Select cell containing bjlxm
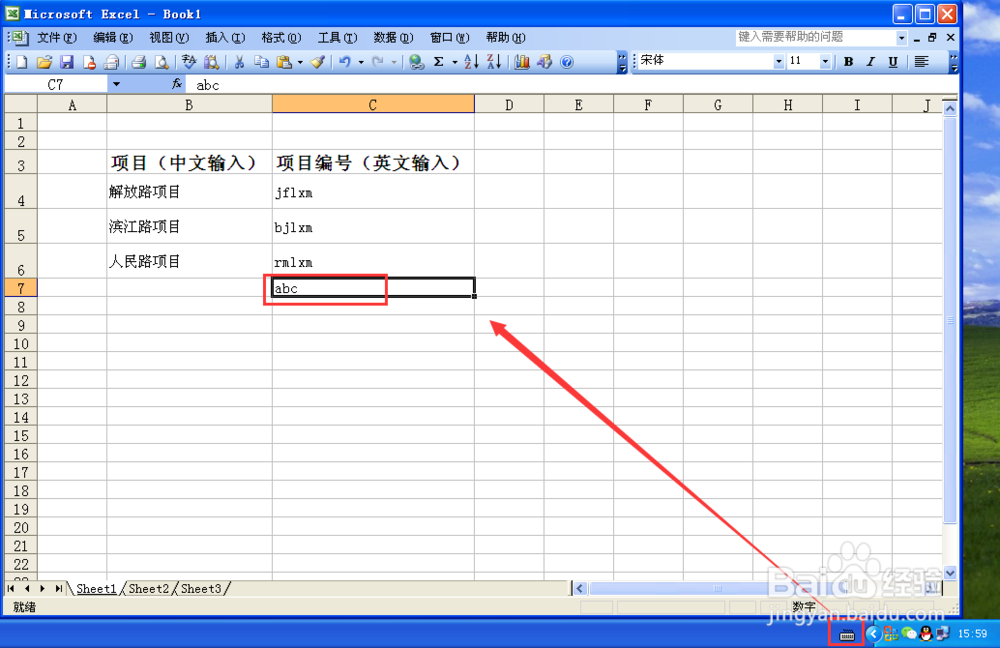This screenshot has height=648, width=1000. coord(373,226)
